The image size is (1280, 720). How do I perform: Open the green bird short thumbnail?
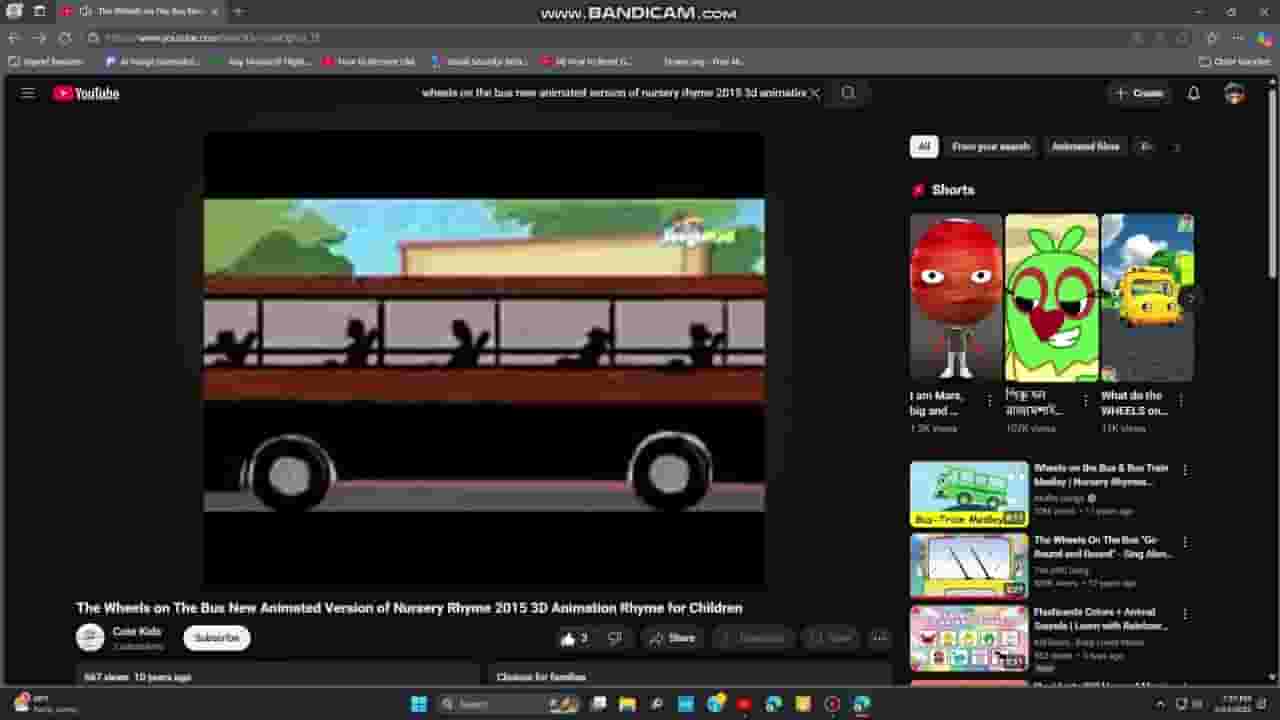click(x=1051, y=297)
